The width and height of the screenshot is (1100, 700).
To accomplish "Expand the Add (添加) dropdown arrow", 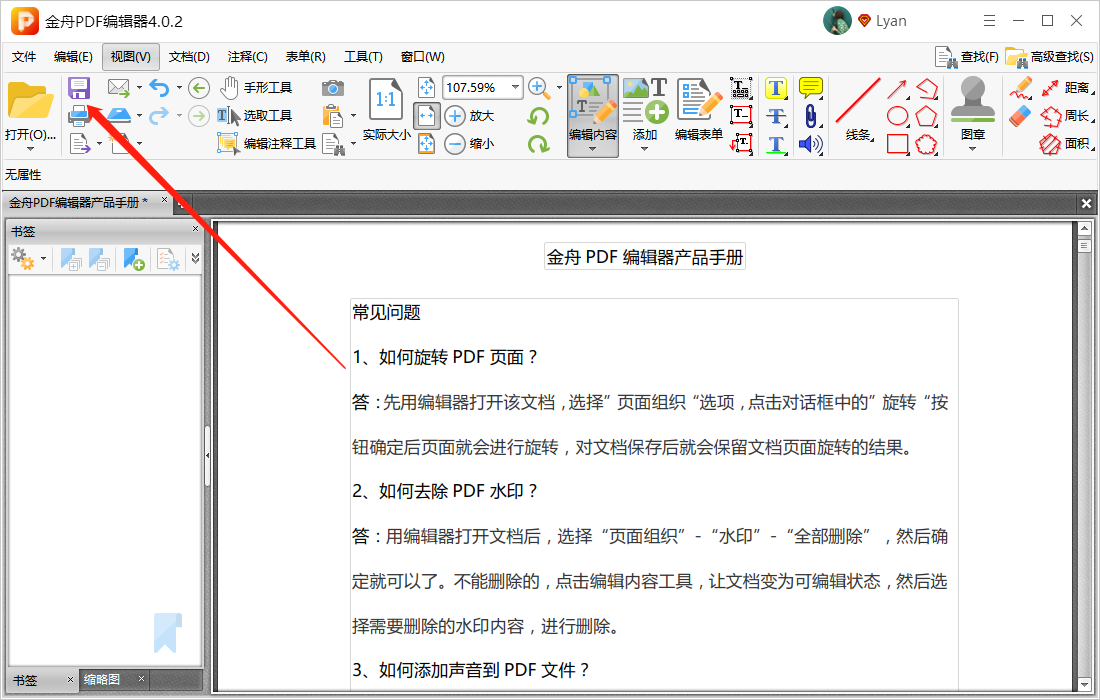I will tap(645, 149).
